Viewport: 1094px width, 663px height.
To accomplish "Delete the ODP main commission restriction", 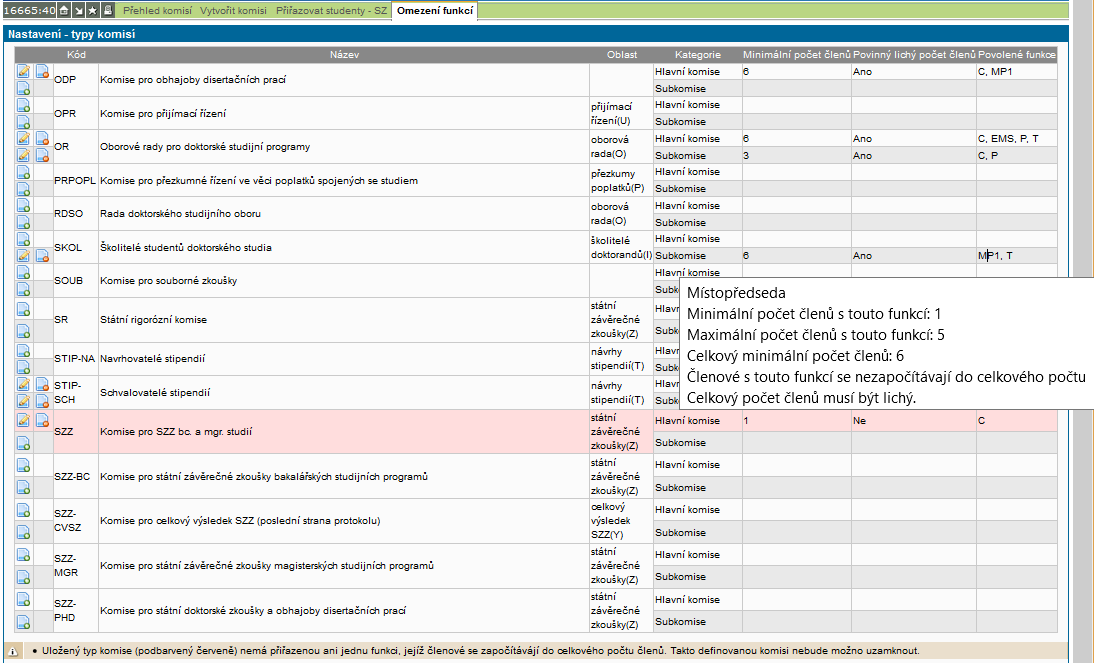I will pos(43,72).
